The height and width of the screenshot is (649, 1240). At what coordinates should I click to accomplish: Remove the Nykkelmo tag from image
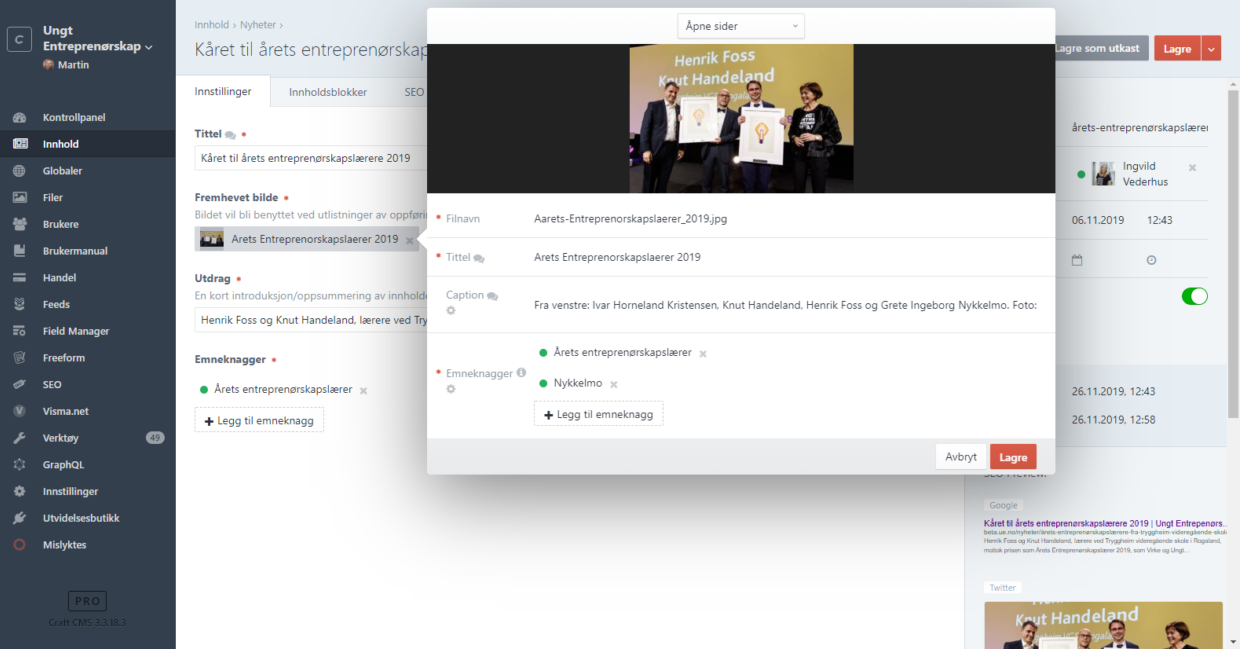(614, 384)
